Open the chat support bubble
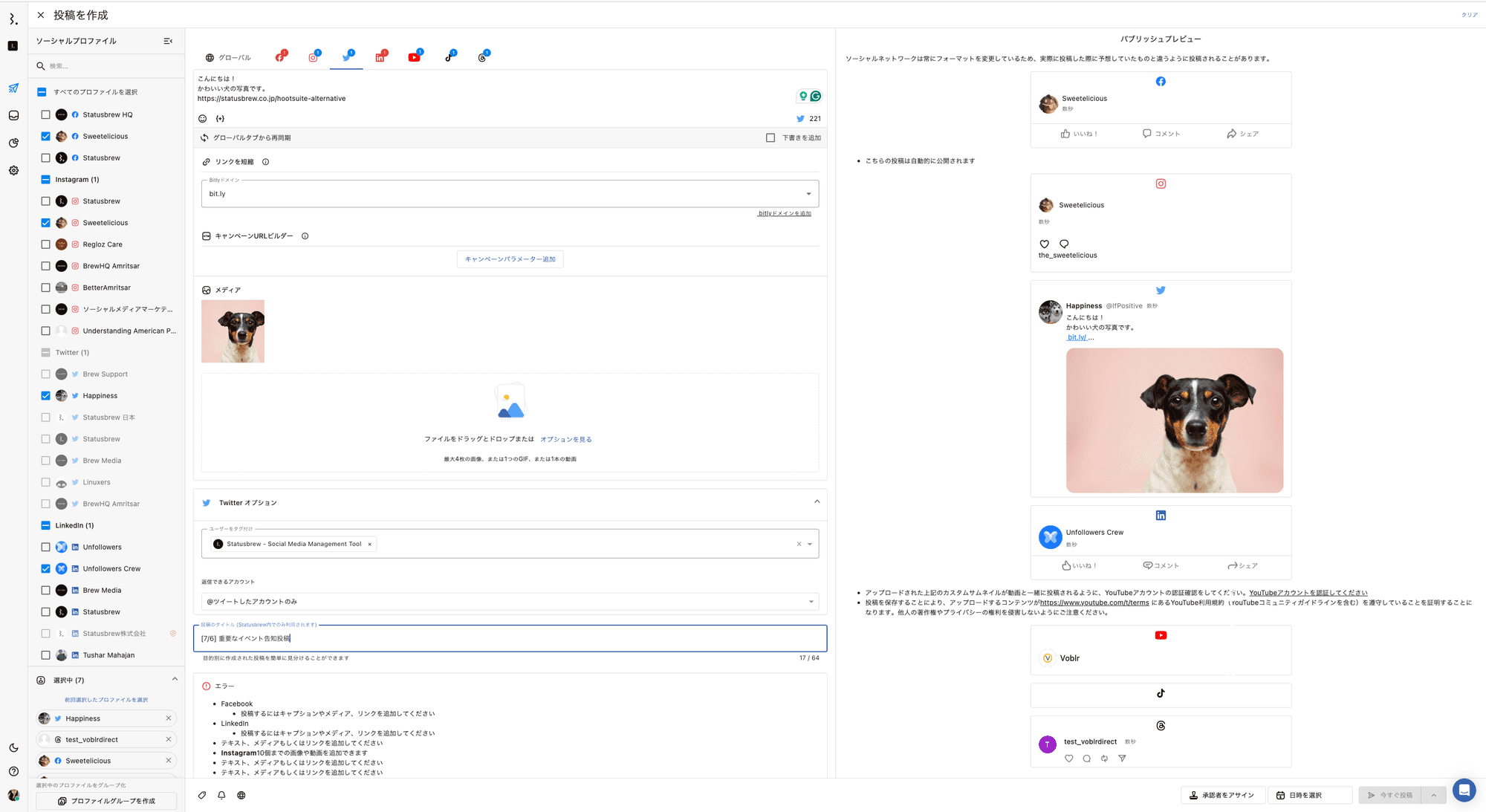Viewport: 1486px width, 812px height. click(1464, 790)
